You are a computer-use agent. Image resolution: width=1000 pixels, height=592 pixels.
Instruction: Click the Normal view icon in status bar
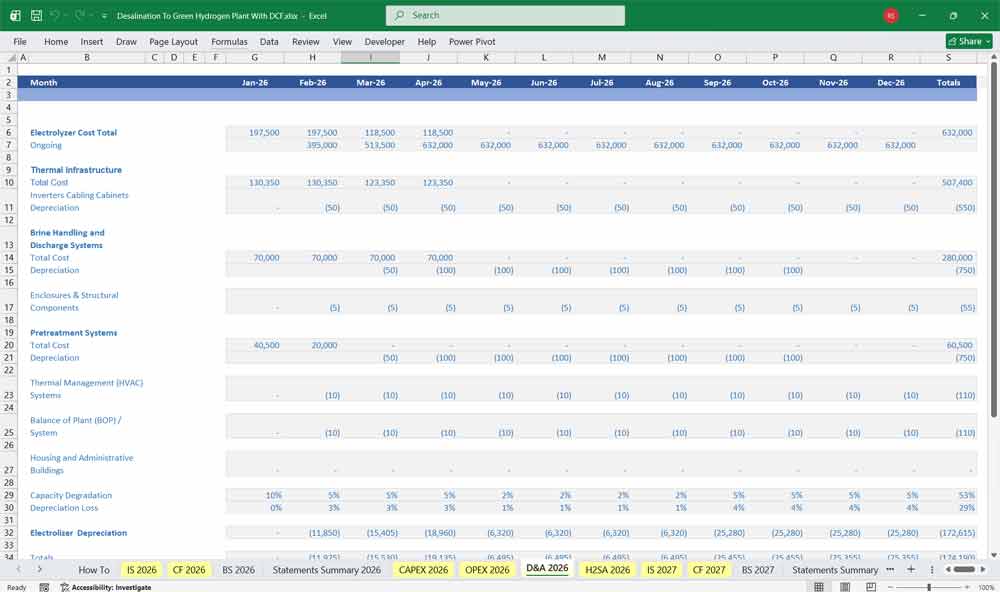click(819, 588)
